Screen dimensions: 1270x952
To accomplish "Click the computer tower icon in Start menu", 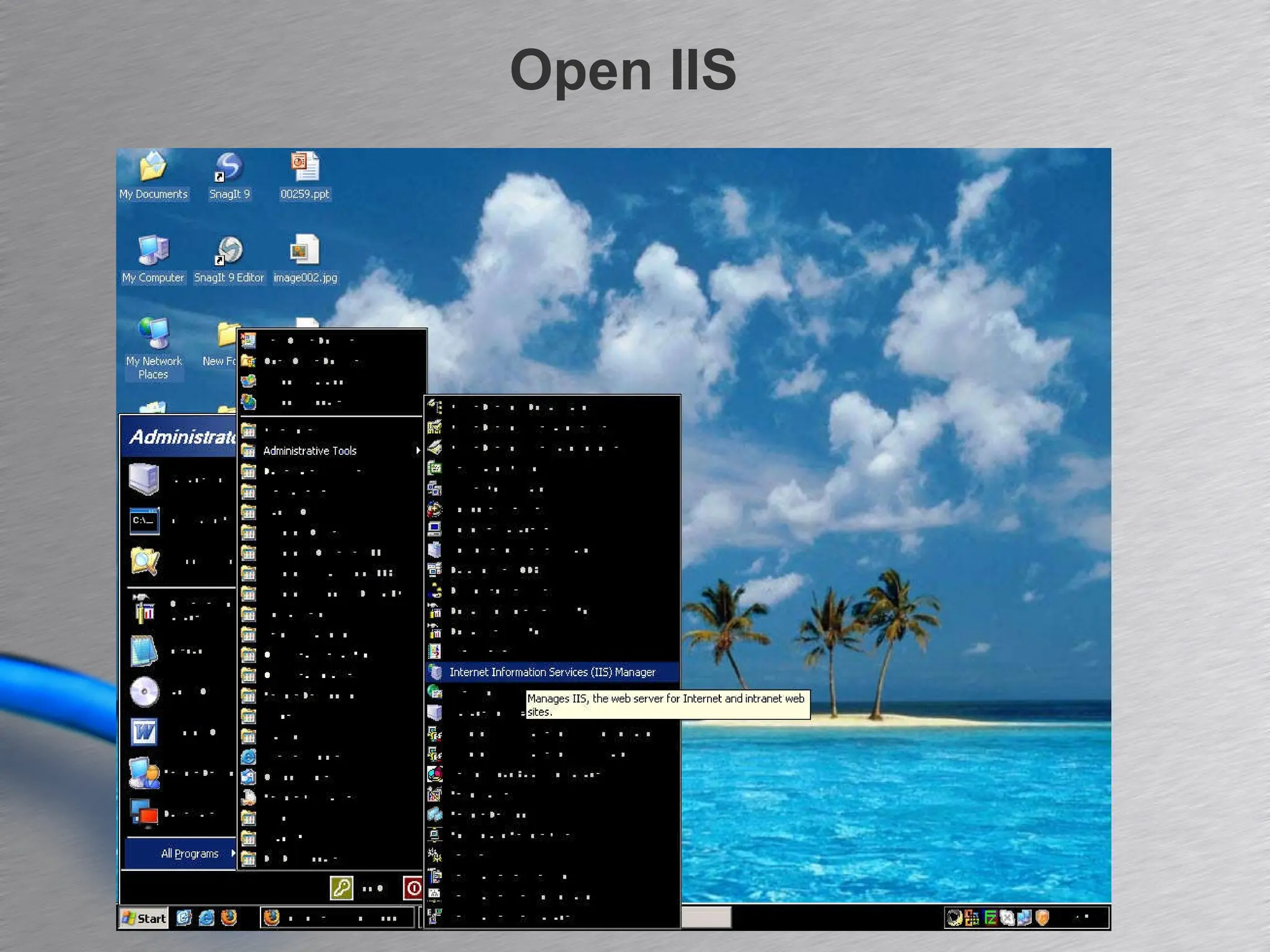I will click(x=144, y=479).
